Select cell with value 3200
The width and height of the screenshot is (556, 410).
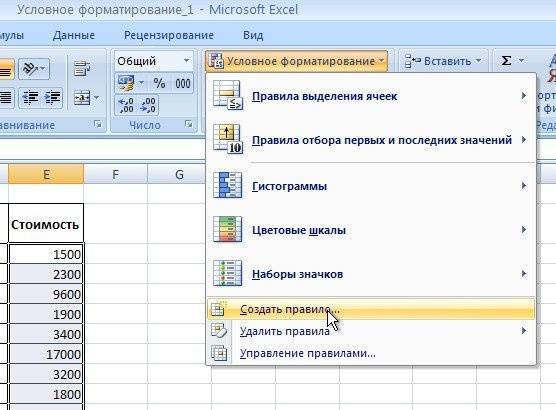[x=46, y=374]
